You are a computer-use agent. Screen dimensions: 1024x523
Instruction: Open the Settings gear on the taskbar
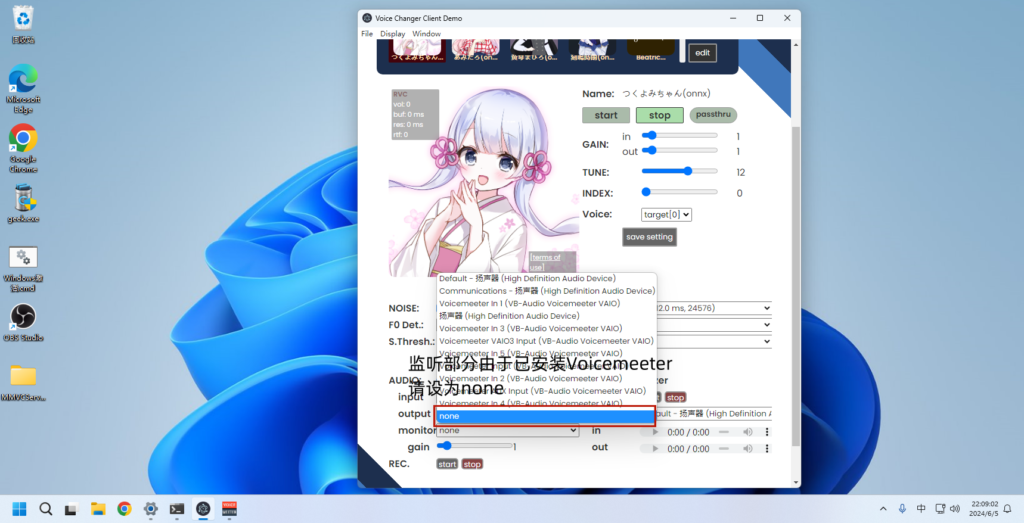[x=150, y=509]
